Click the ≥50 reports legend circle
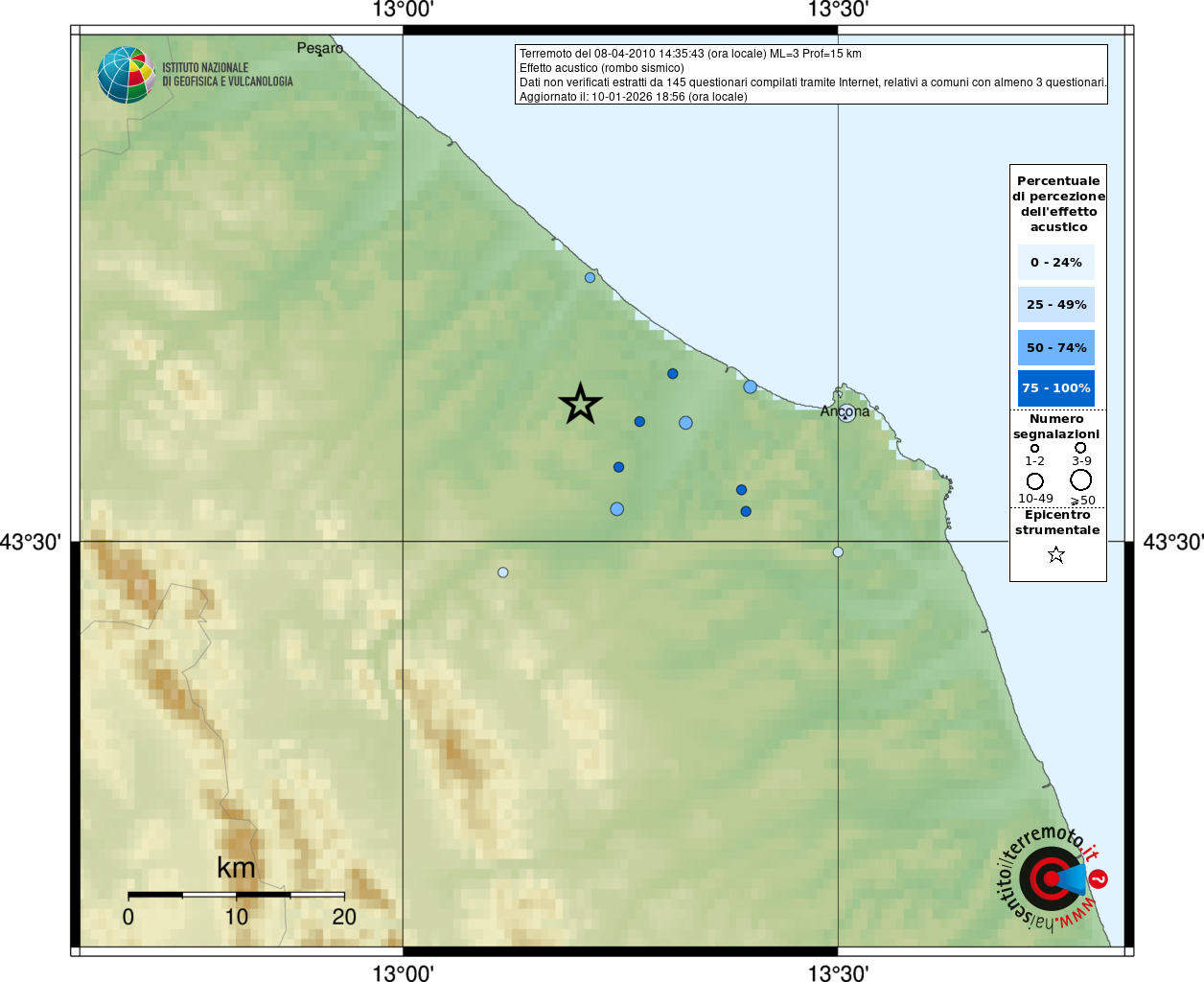 (x=1080, y=479)
